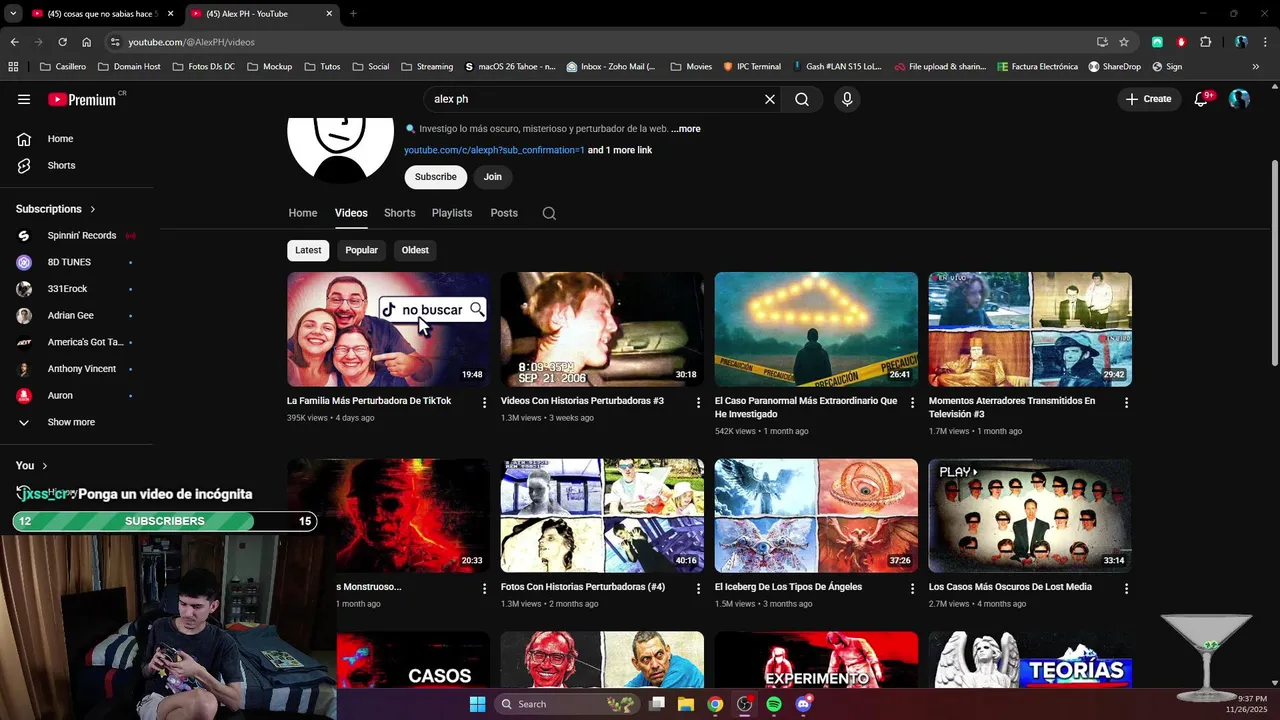Image resolution: width=1280 pixels, height=720 pixels.
Task: Reload the page in Chrome
Action: [62, 42]
